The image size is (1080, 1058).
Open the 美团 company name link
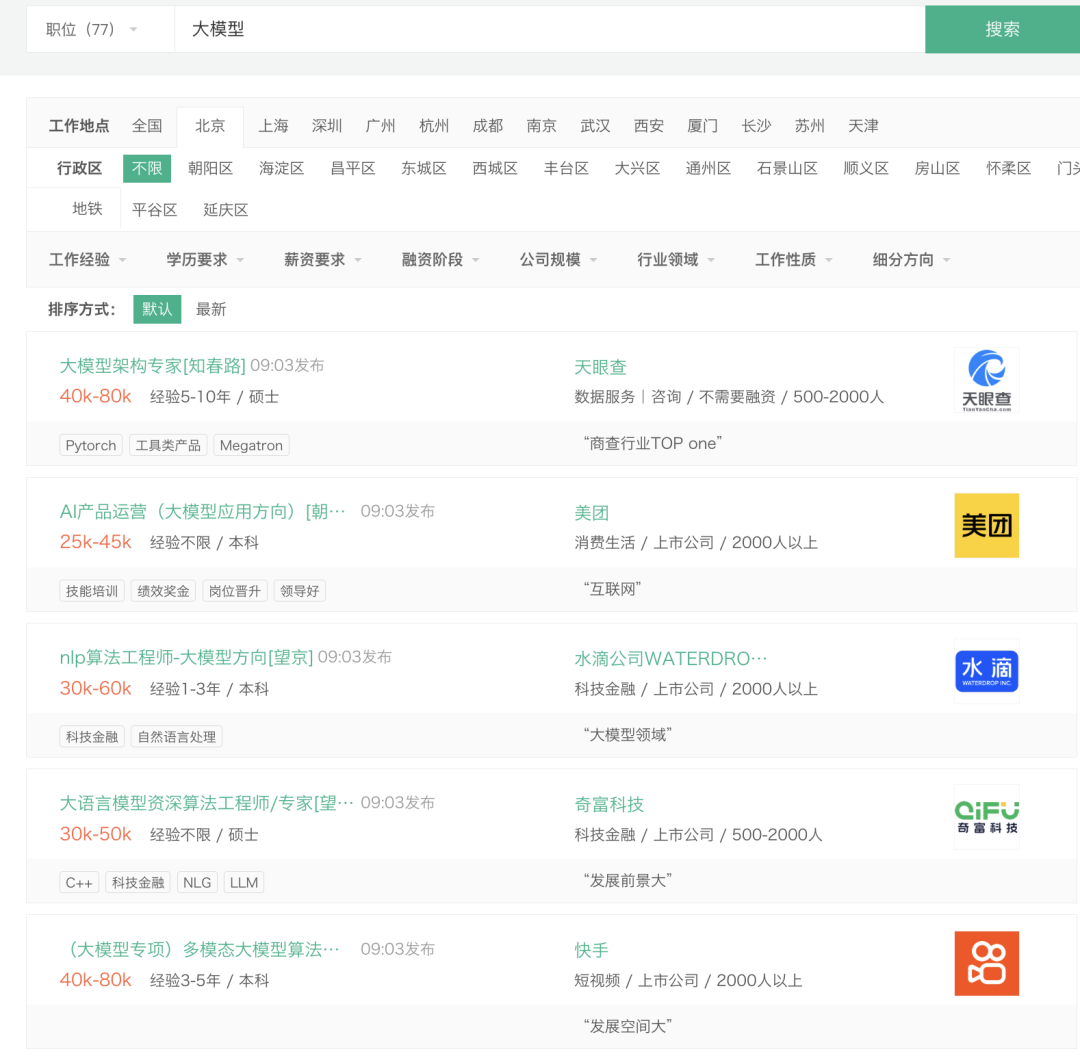coord(591,513)
